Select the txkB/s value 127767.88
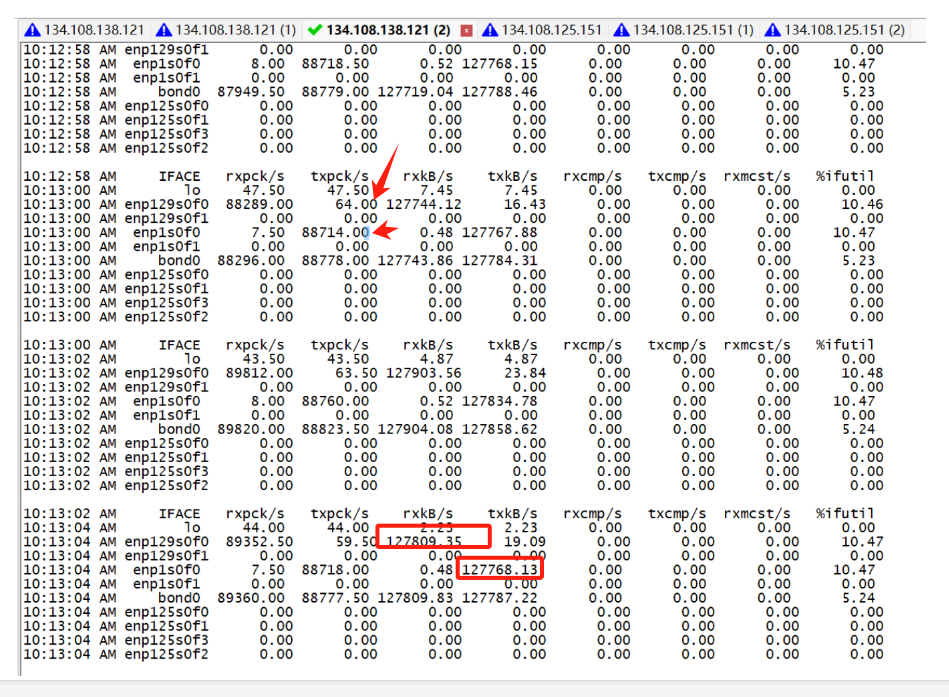This screenshot has height=697, width=949. click(x=499, y=232)
